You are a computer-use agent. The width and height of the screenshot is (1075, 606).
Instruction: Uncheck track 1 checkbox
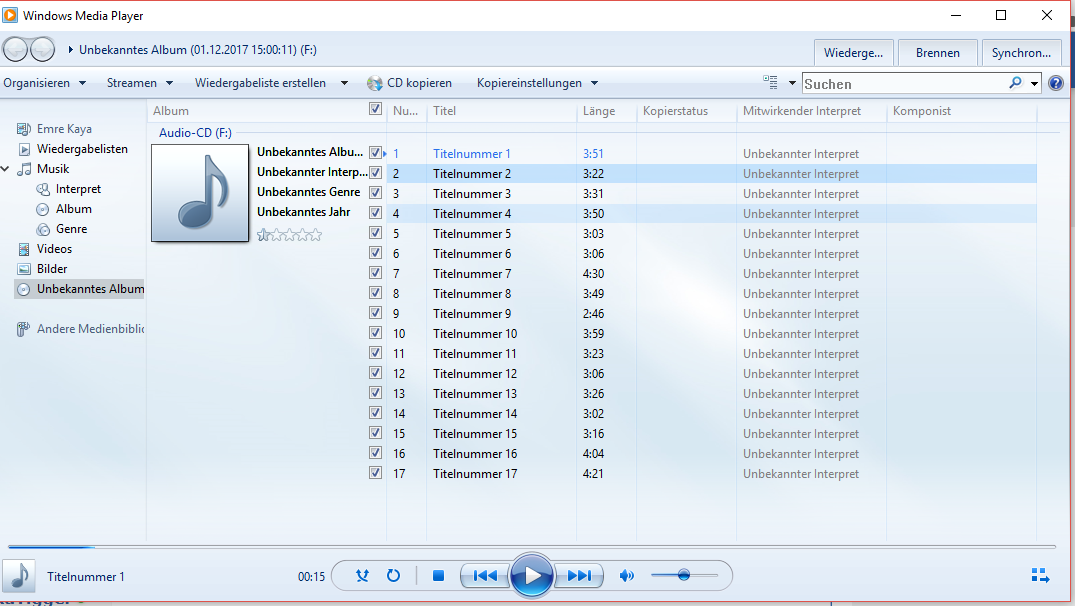point(375,152)
